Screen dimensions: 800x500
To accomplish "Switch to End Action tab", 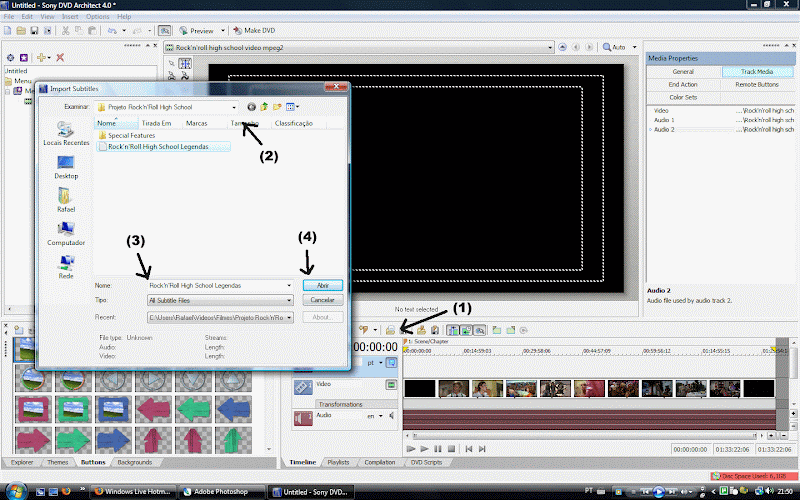I will click(683, 85).
